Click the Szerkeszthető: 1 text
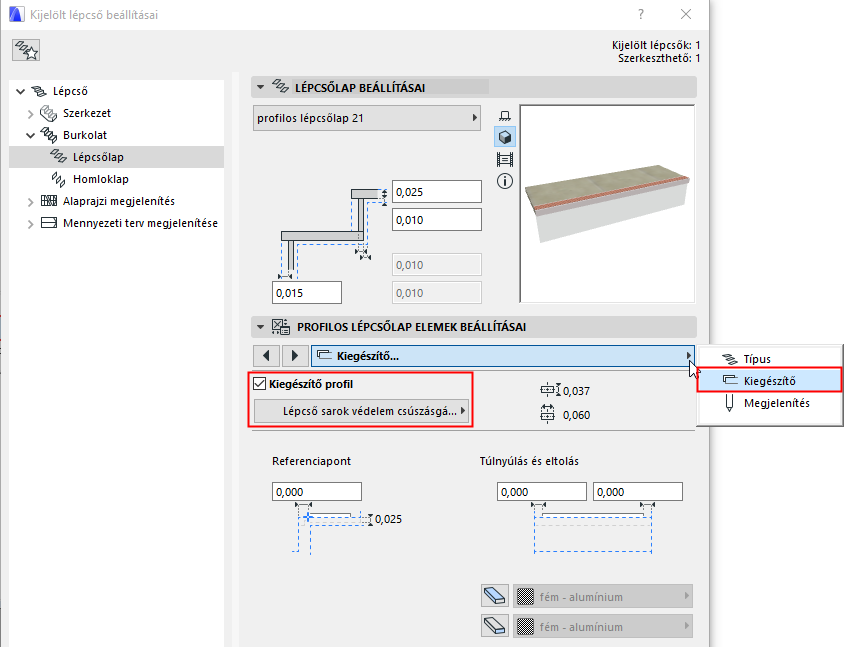 [x=659, y=58]
